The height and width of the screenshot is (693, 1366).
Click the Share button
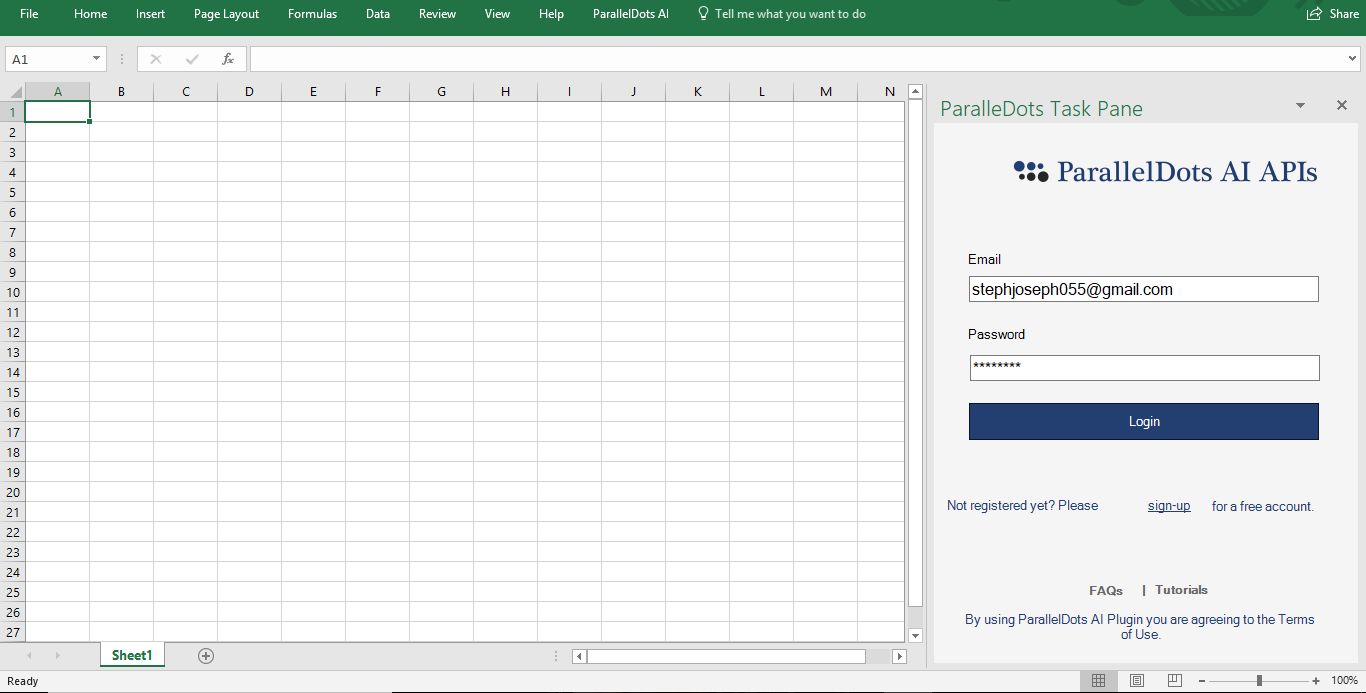(1333, 14)
